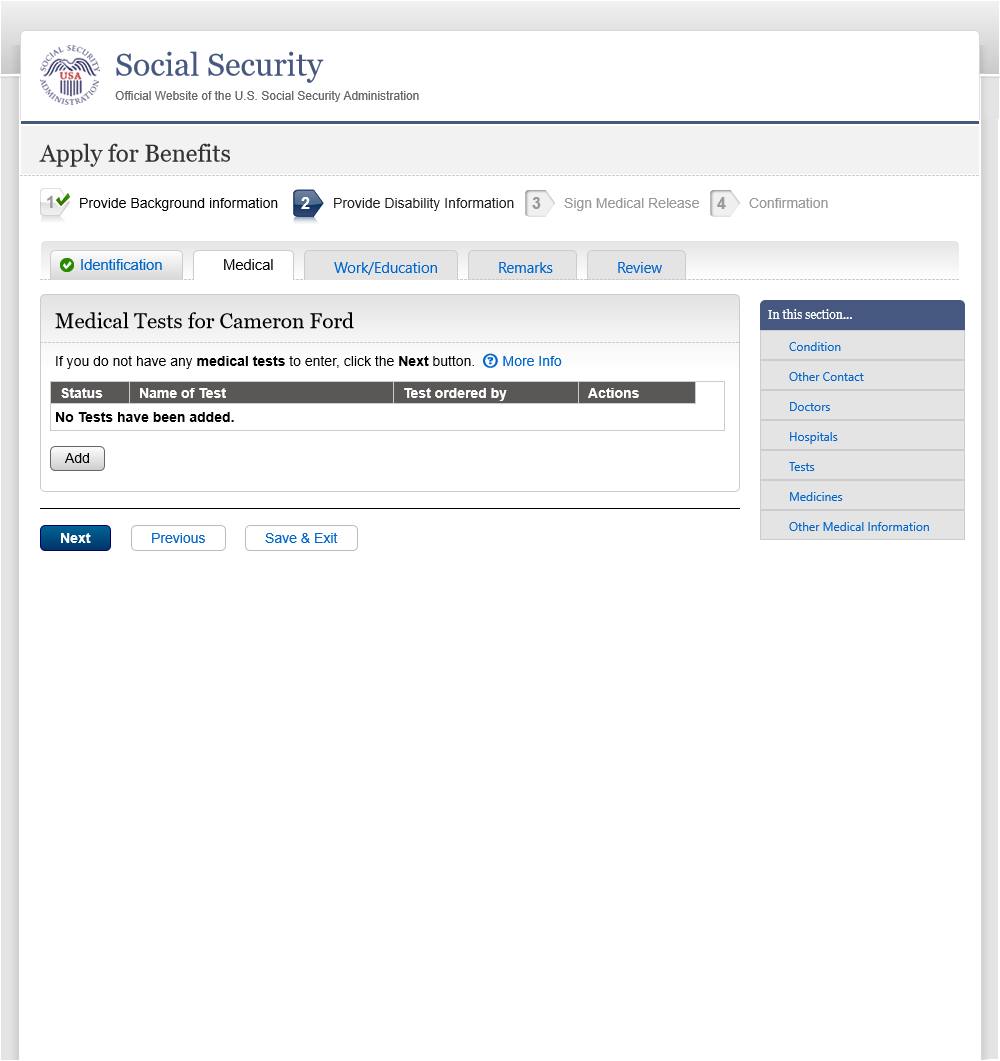Open the Remarks tab

tap(525, 267)
